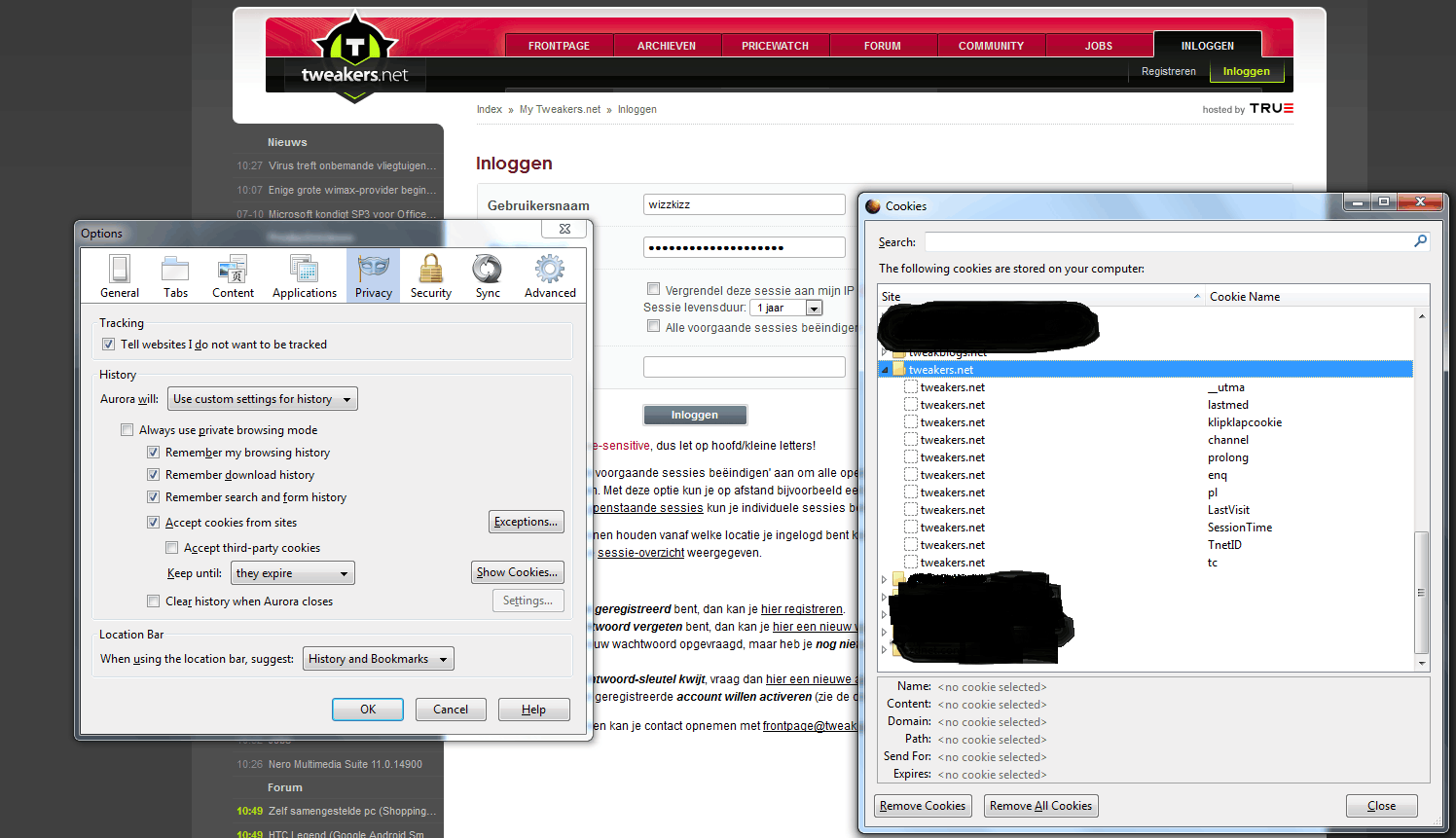Check 'Clear history when Aurora closes'
1456x838 pixels.
coord(153,601)
